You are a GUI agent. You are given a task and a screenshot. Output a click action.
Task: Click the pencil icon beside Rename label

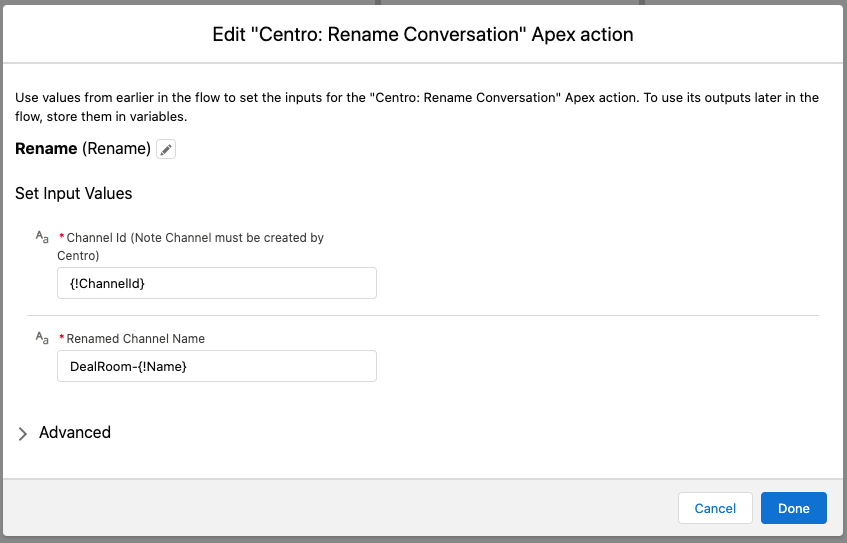(x=166, y=149)
